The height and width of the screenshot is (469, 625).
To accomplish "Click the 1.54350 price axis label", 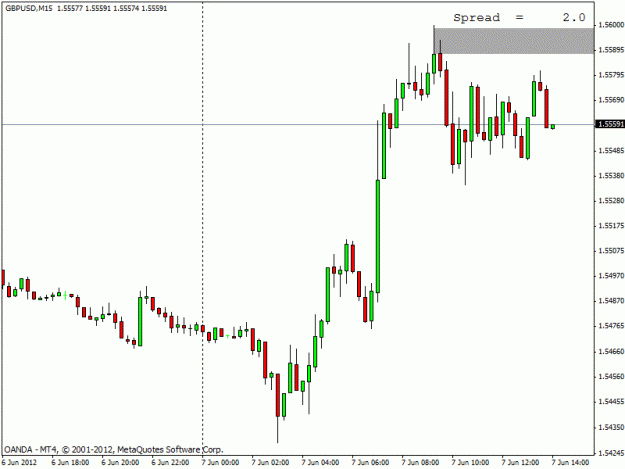I will pos(611,427).
